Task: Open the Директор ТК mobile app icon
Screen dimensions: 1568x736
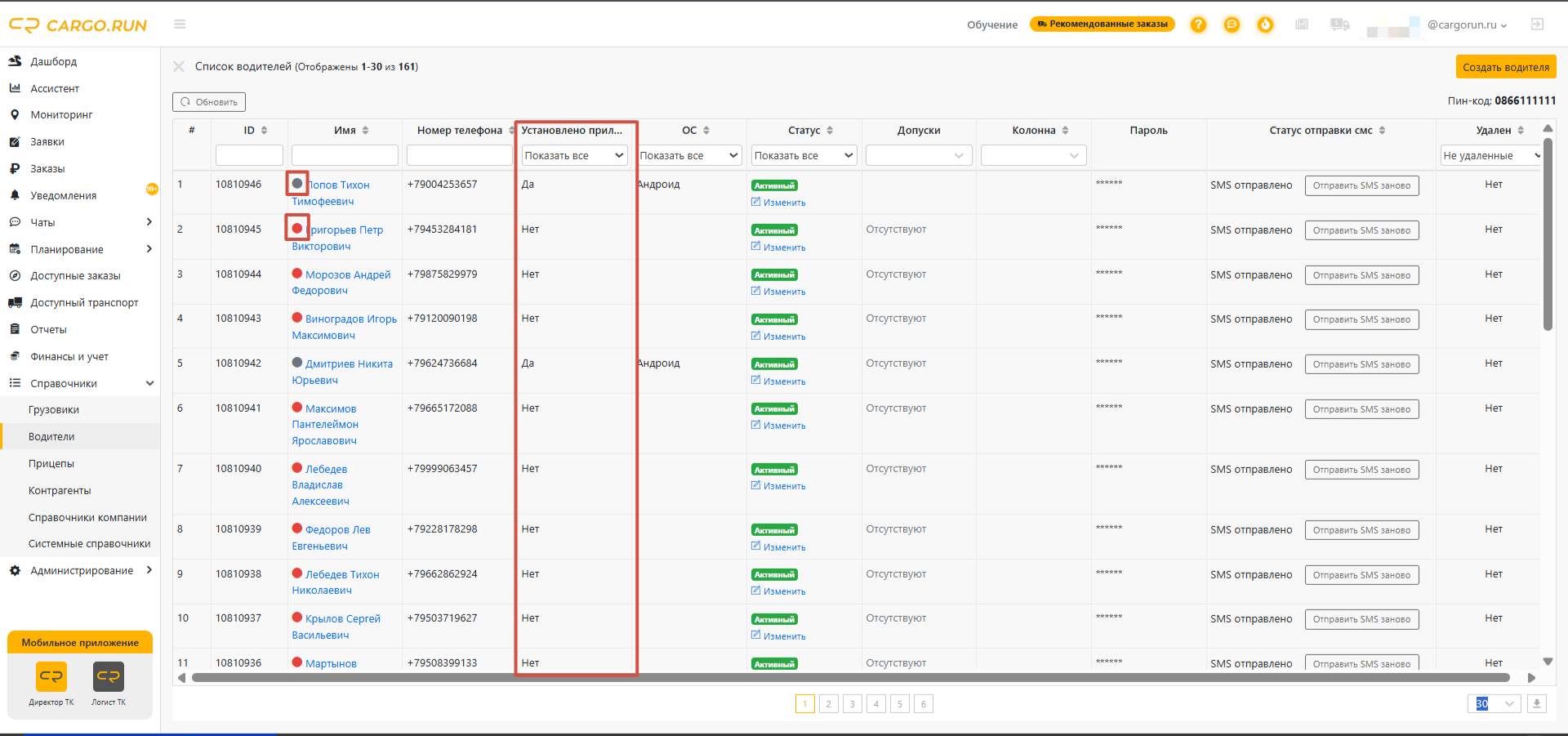Action: pyautogui.click(x=51, y=677)
